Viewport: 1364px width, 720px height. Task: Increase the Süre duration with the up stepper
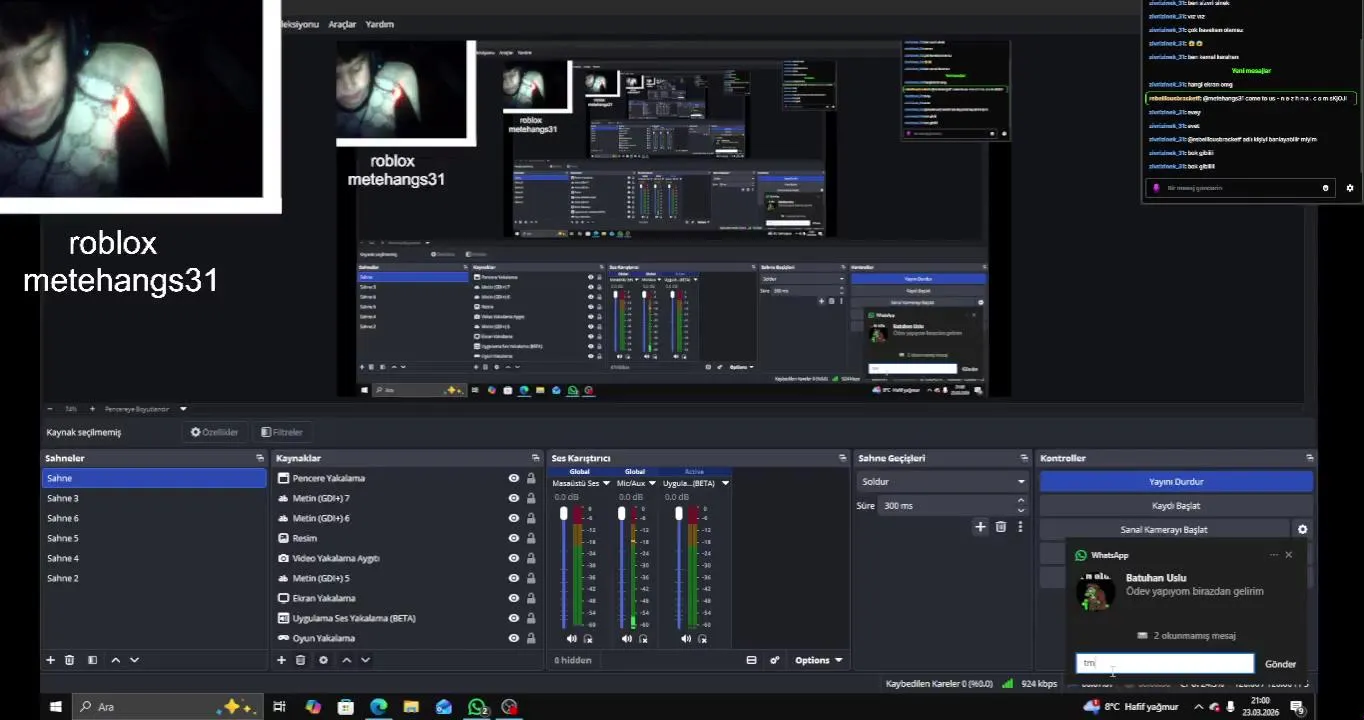click(1021, 501)
